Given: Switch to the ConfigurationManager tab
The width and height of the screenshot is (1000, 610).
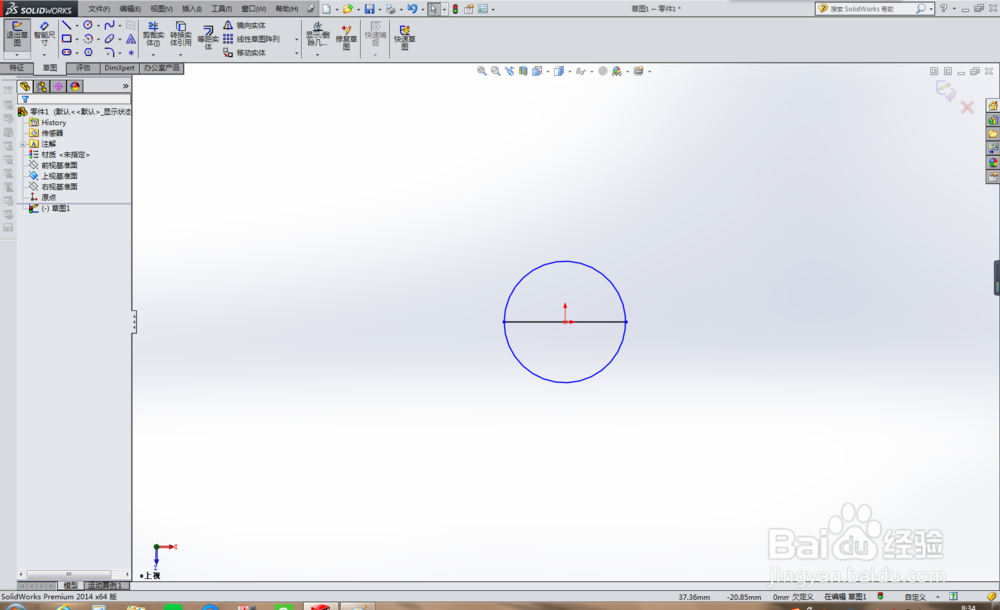Looking at the screenshot, I should (x=58, y=86).
